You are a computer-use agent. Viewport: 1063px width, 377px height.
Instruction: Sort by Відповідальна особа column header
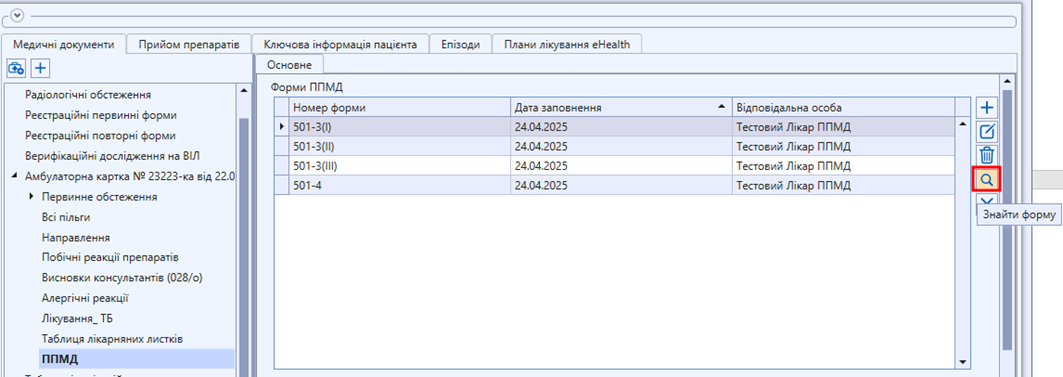(x=843, y=108)
